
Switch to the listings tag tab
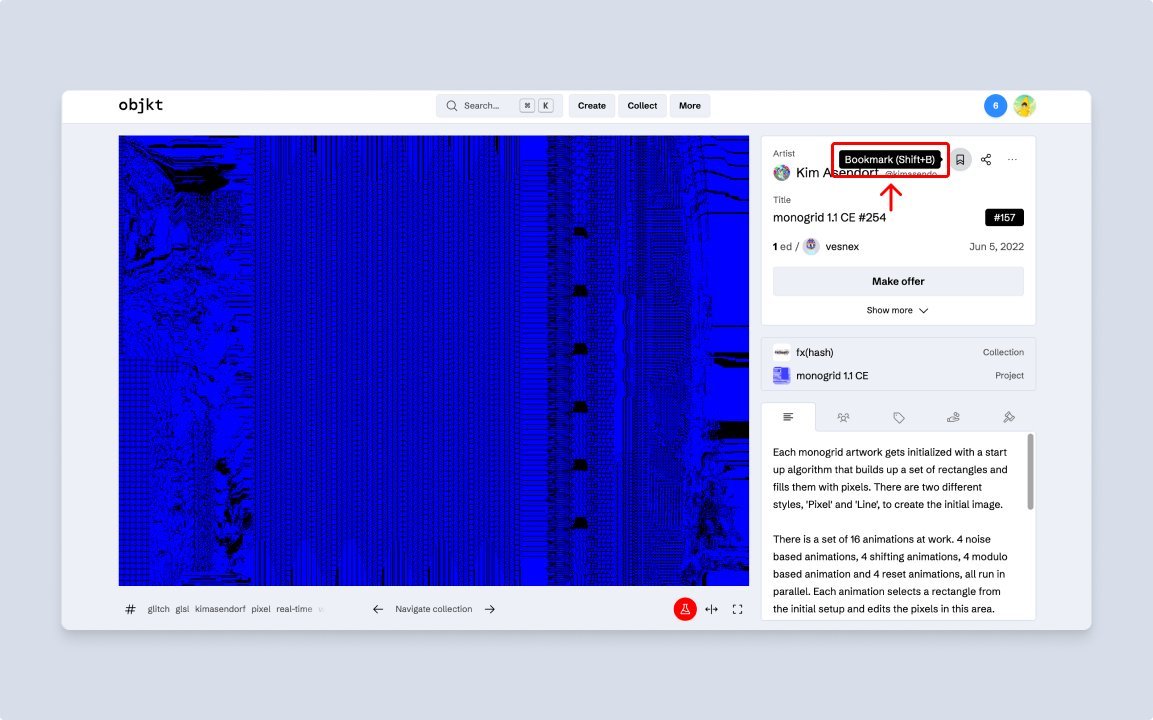(899, 418)
